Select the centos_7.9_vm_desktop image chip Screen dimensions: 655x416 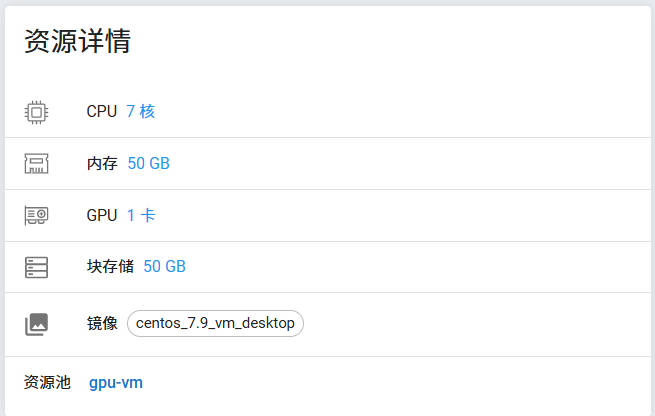pyautogui.click(x=215, y=323)
